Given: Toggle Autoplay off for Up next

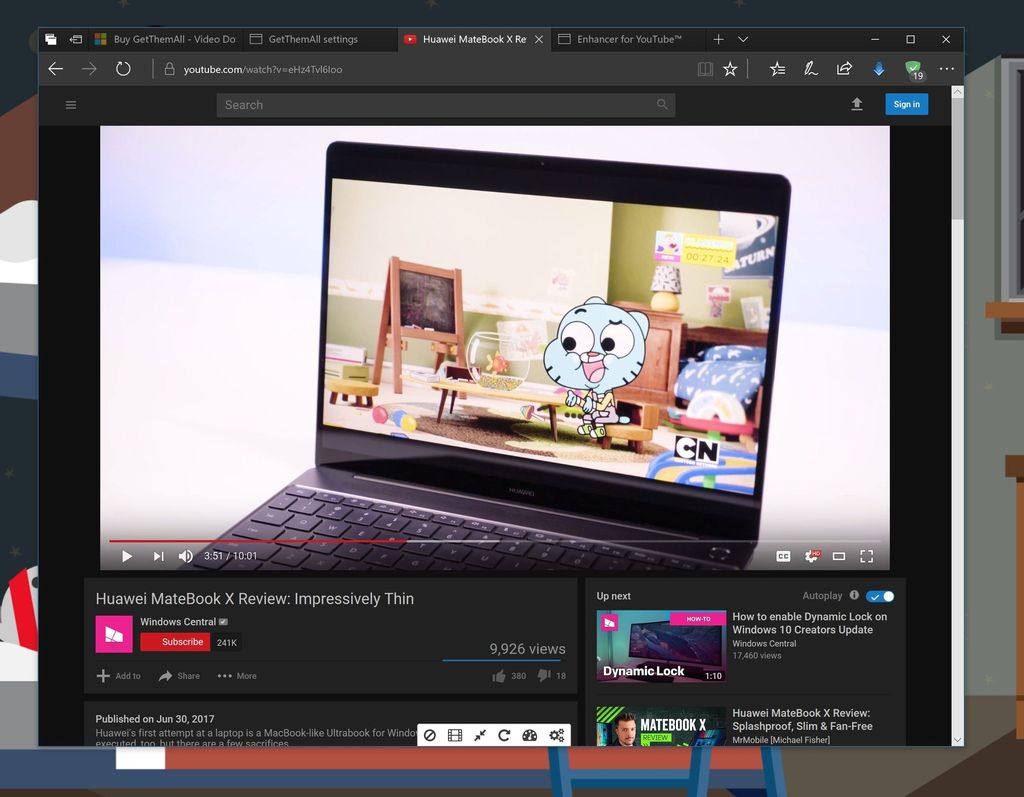Looking at the screenshot, I should tap(879, 595).
